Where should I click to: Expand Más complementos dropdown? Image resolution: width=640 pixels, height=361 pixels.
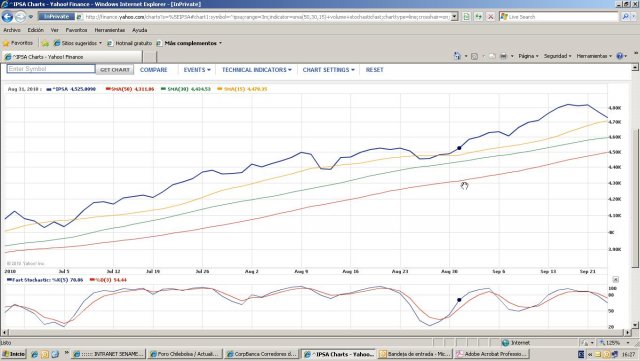click(x=189, y=43)
